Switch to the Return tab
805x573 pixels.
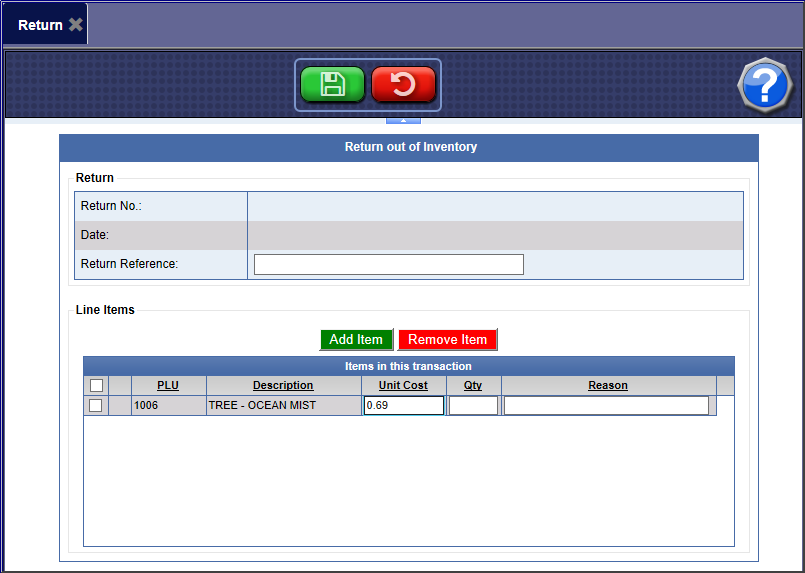[40, 25]
